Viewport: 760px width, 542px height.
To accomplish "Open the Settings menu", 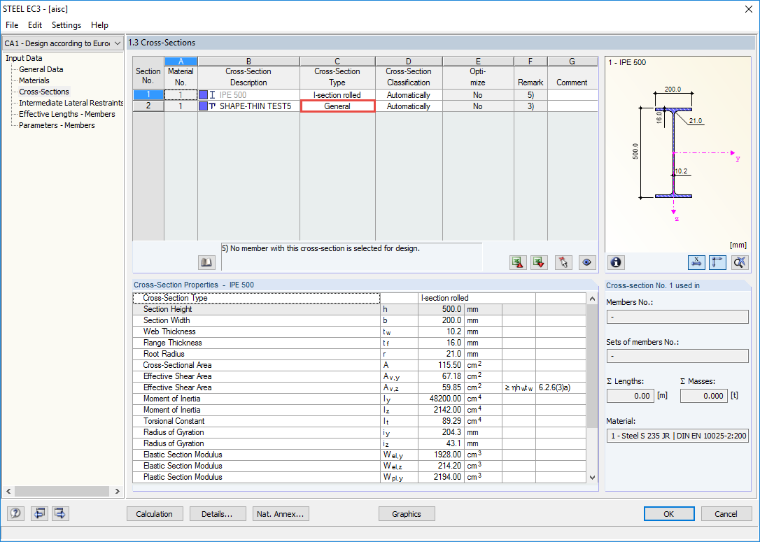I will (66, 25).
